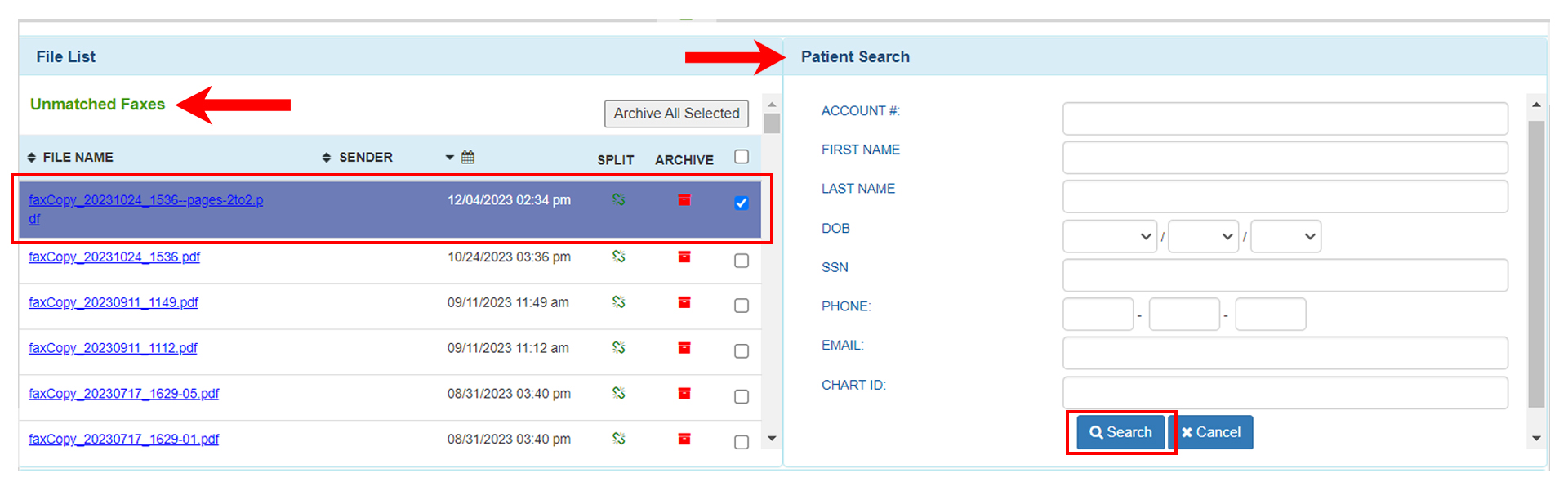Uncheck the selected highlighted fax checkbox
This screenshot has height=491, width=1568.
[742, 203]
